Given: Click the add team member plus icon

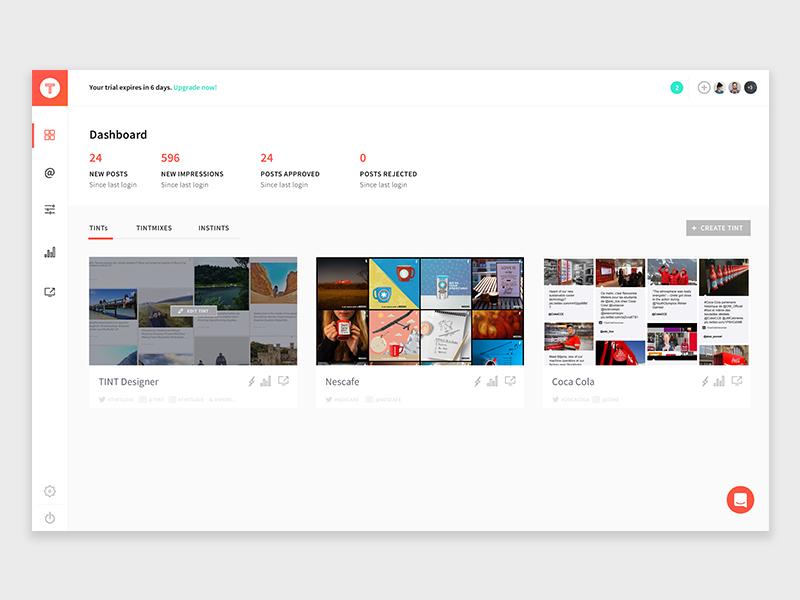Looking at the screenshot, I should tap(704, 88).
